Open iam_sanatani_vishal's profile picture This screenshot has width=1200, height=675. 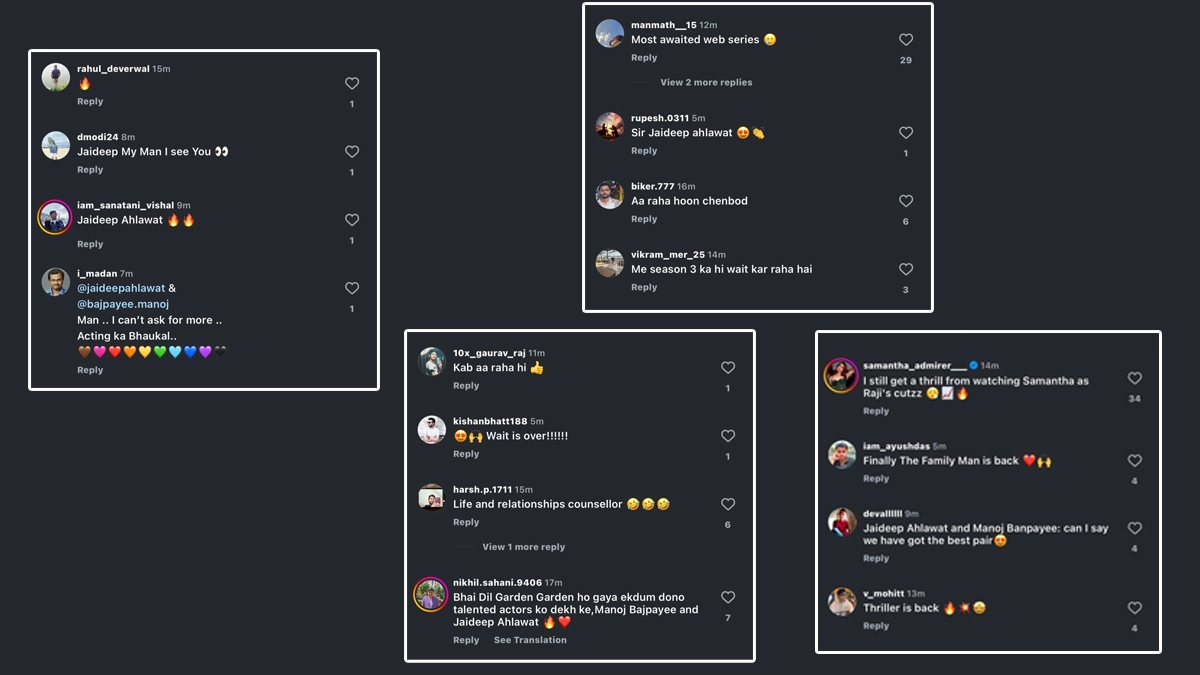[x=56, y=217]
